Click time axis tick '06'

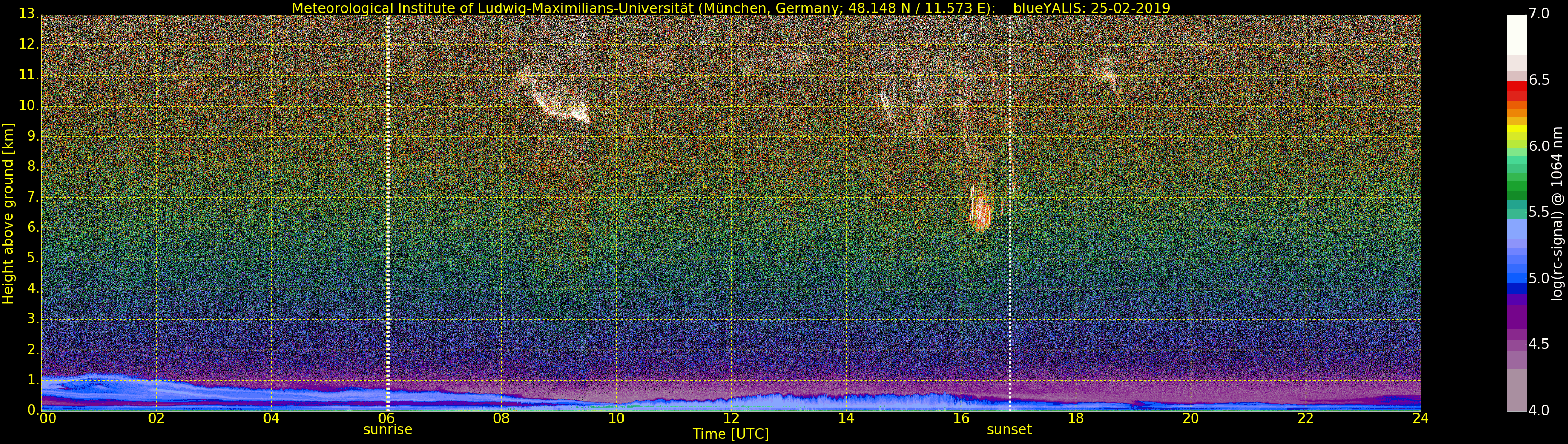click(387, 418)
